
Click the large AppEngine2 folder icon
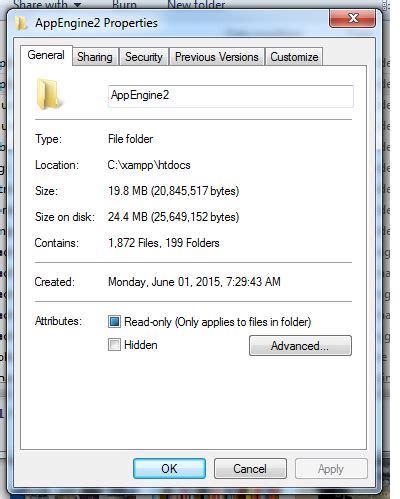(49, 94)
